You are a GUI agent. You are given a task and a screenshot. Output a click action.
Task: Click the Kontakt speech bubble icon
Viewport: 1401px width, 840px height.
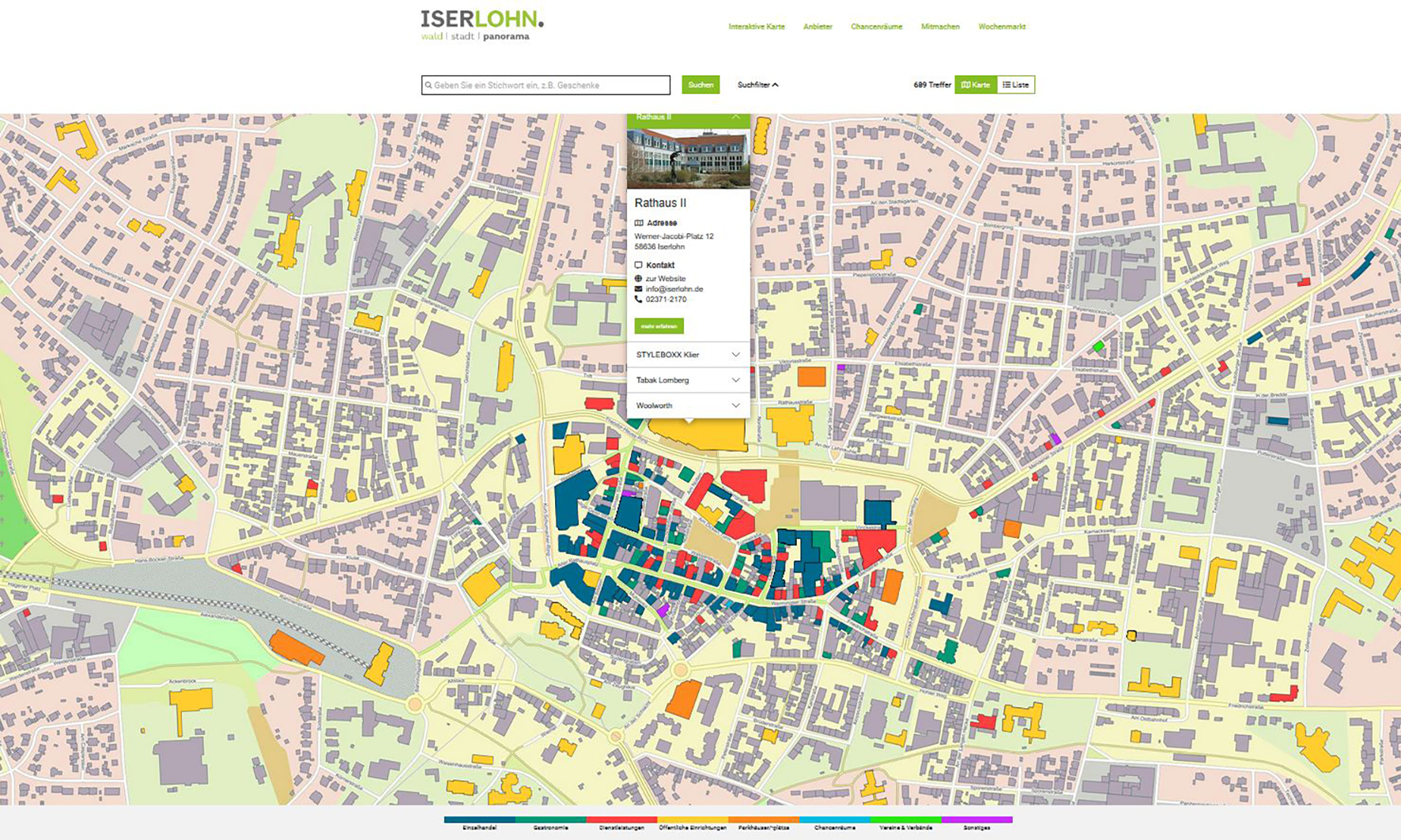click(x=639, y=266)
